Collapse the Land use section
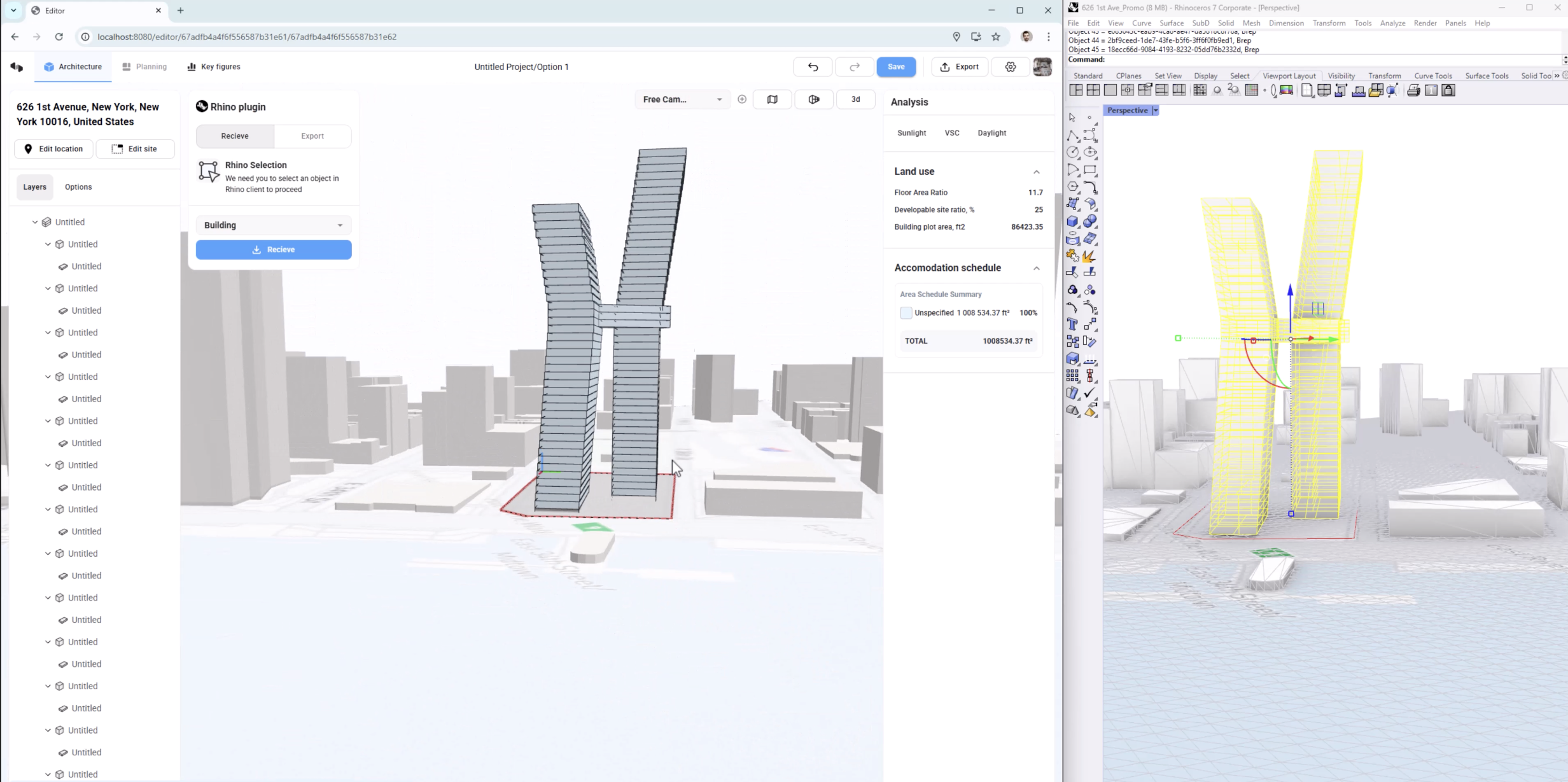The image size is (1568, 782). coord(1037,172)
